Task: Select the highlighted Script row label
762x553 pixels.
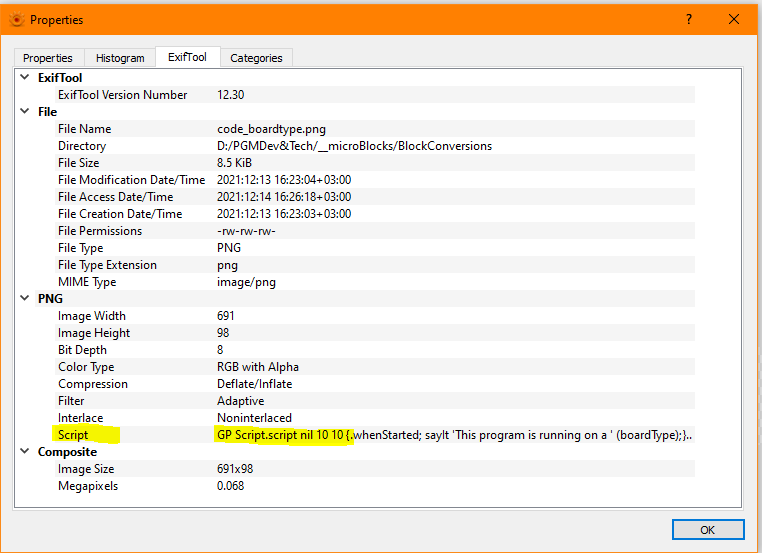Action: pyautogui.click(x=73, y=435)
